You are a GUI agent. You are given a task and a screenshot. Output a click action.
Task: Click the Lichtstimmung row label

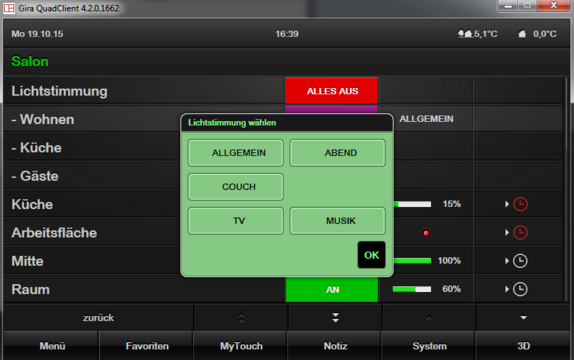(59, 91)
